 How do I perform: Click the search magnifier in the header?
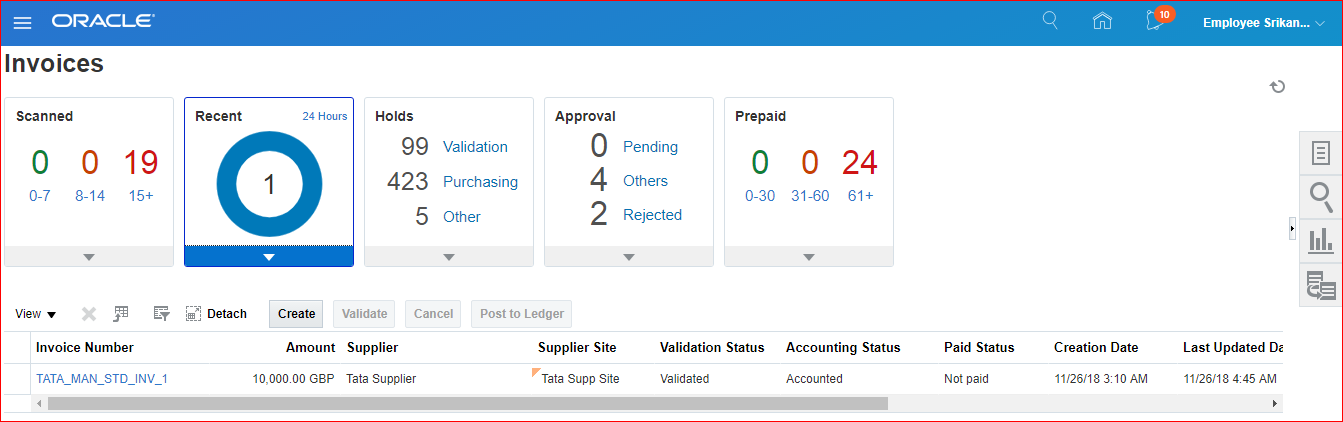pyautogui.click(x=1050, y=21)
